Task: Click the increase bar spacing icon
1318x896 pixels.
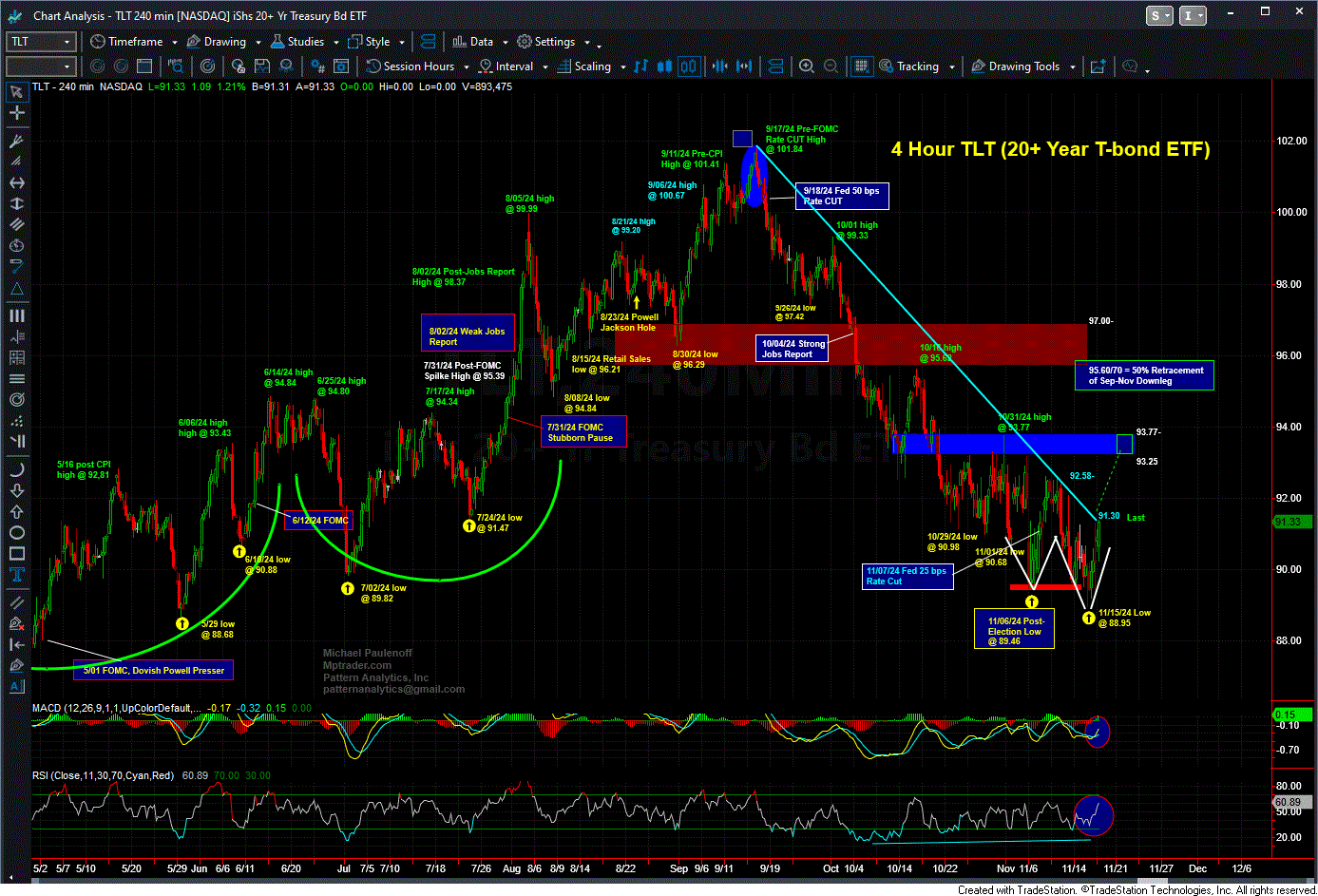Action: (744, 67)
